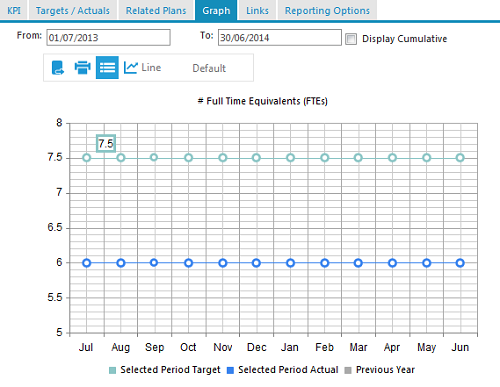Click the line chart type icon
Image resolution: width=500 pixels, height=387 pixels.
131,68
